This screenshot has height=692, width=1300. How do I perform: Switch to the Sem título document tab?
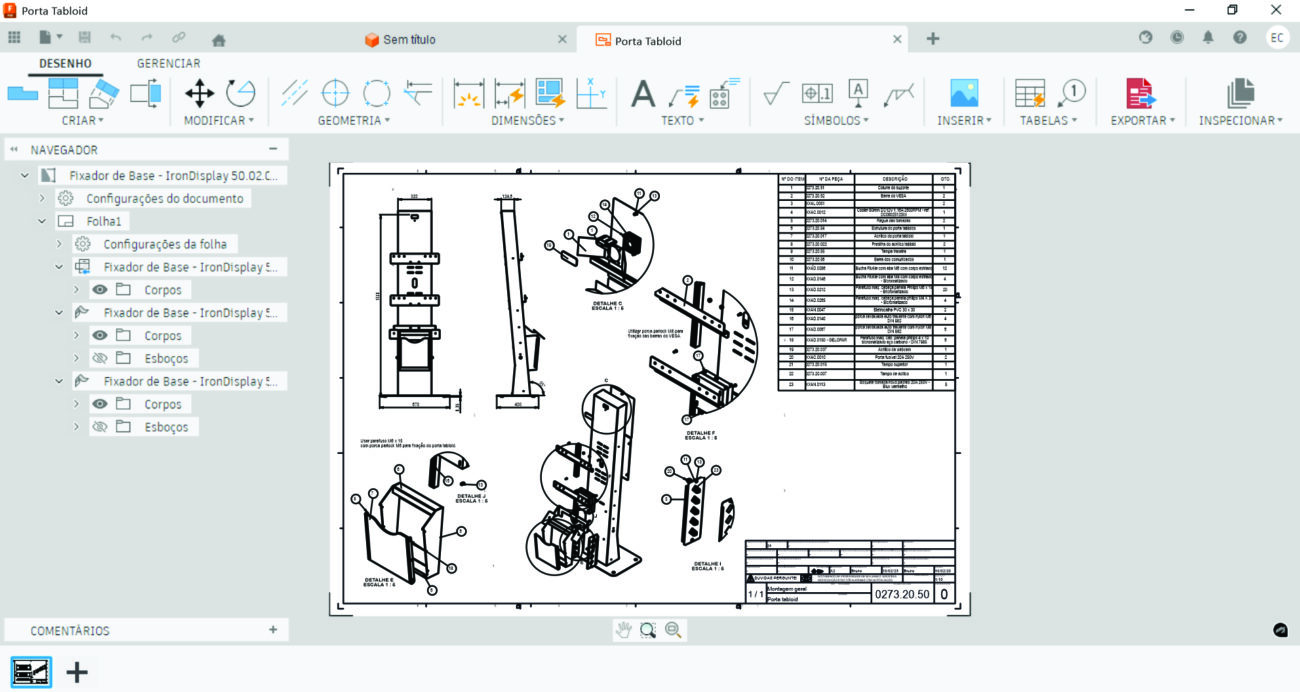(x=409, y=40)
